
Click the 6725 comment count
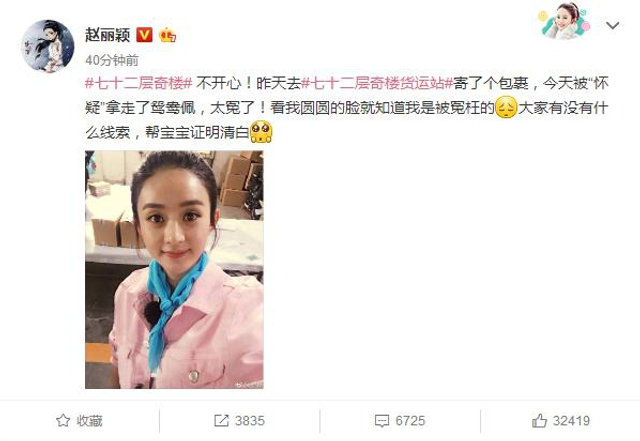pyautogui.click(x=410, y=421)
